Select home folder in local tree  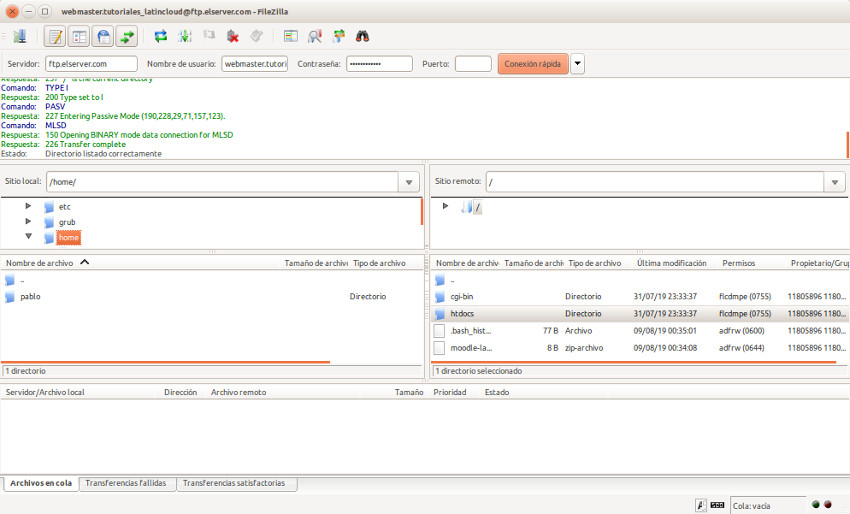(x=69, y=237)
